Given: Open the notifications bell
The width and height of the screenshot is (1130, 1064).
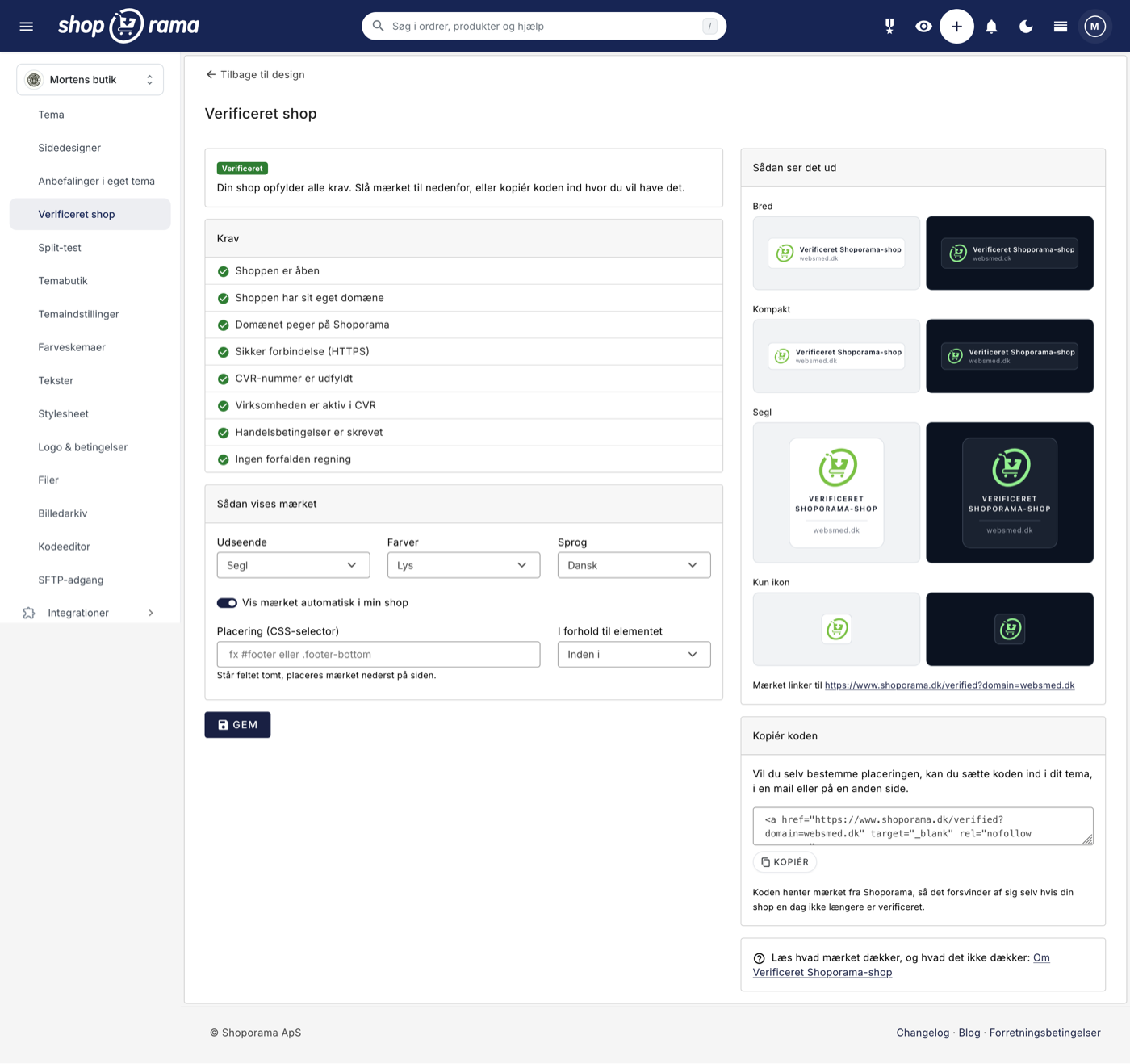Looking at the screenshot, I should pyautogui.click(x=991, y=27).
